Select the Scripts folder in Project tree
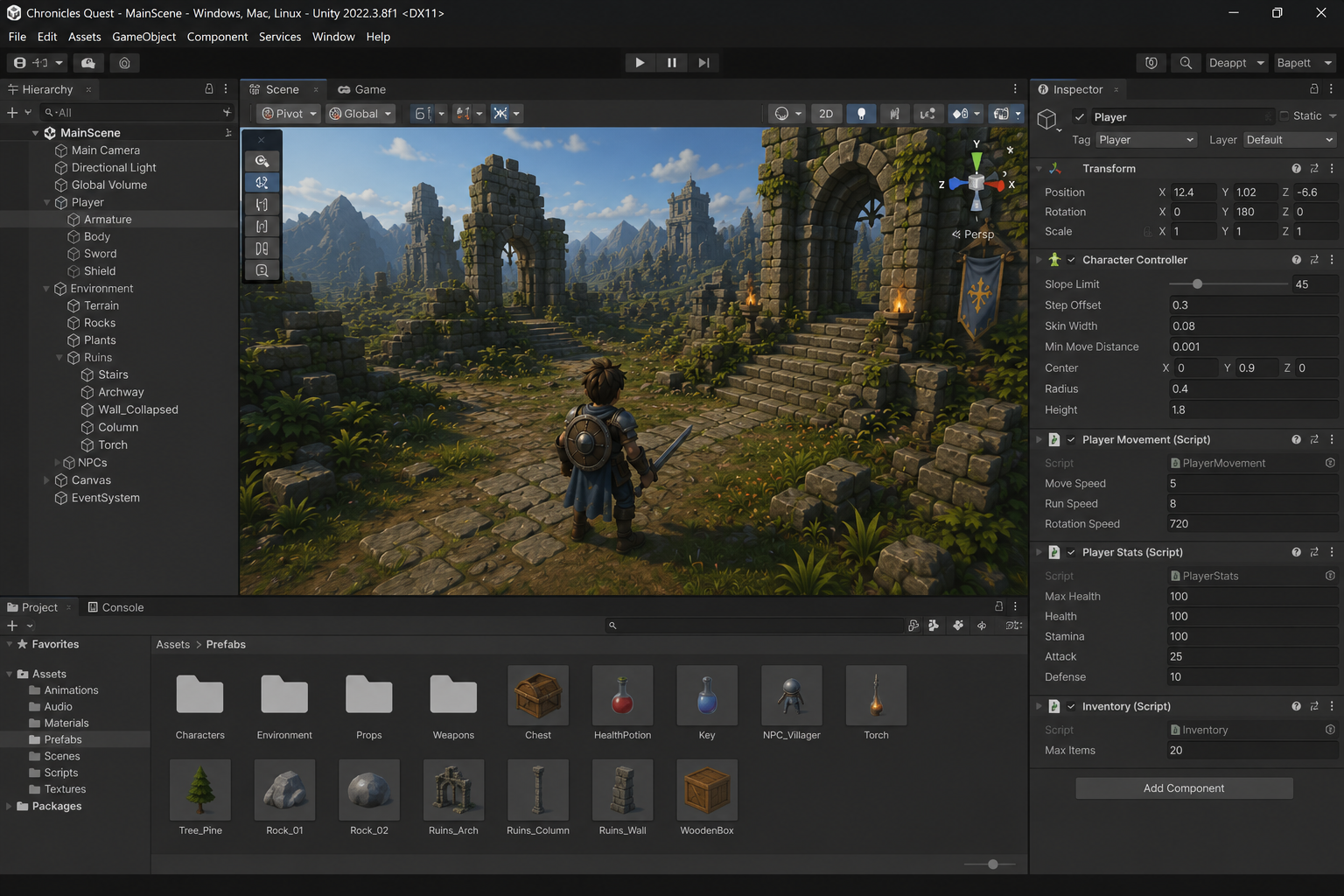Screen dimensions: 1344x896 (61, 773)
